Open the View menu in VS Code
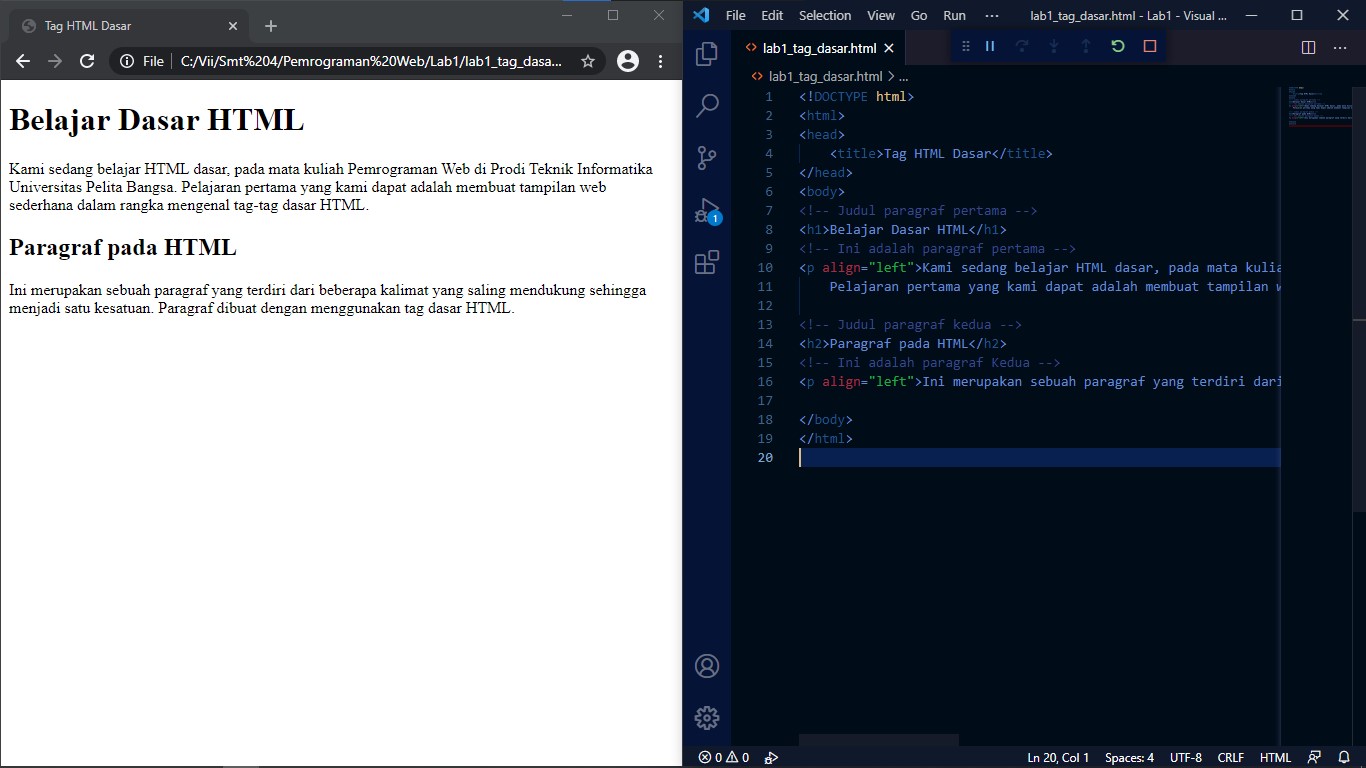The width and height of the screenshot is (1366, 768). point(881,15)
